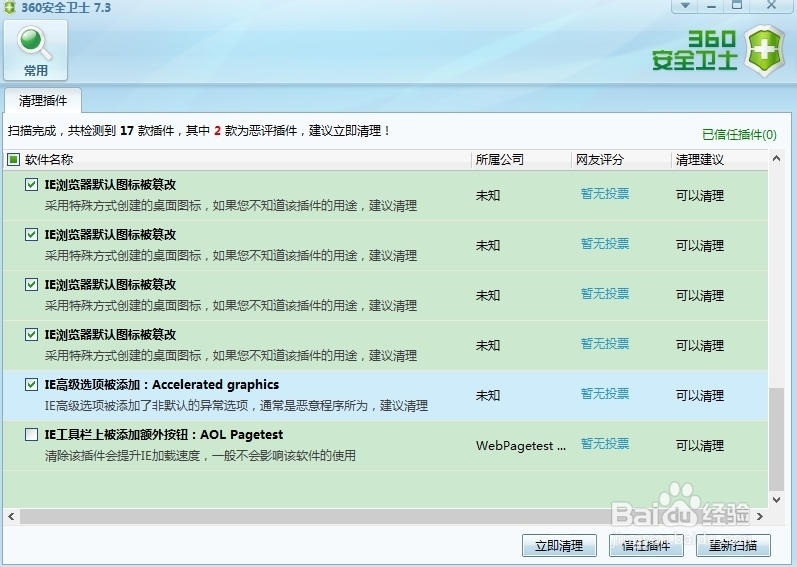797x567 pixels.
Task: Uncheck the first IE浏览器默认图标被篡改 checkbox
Action: point(32,184)
